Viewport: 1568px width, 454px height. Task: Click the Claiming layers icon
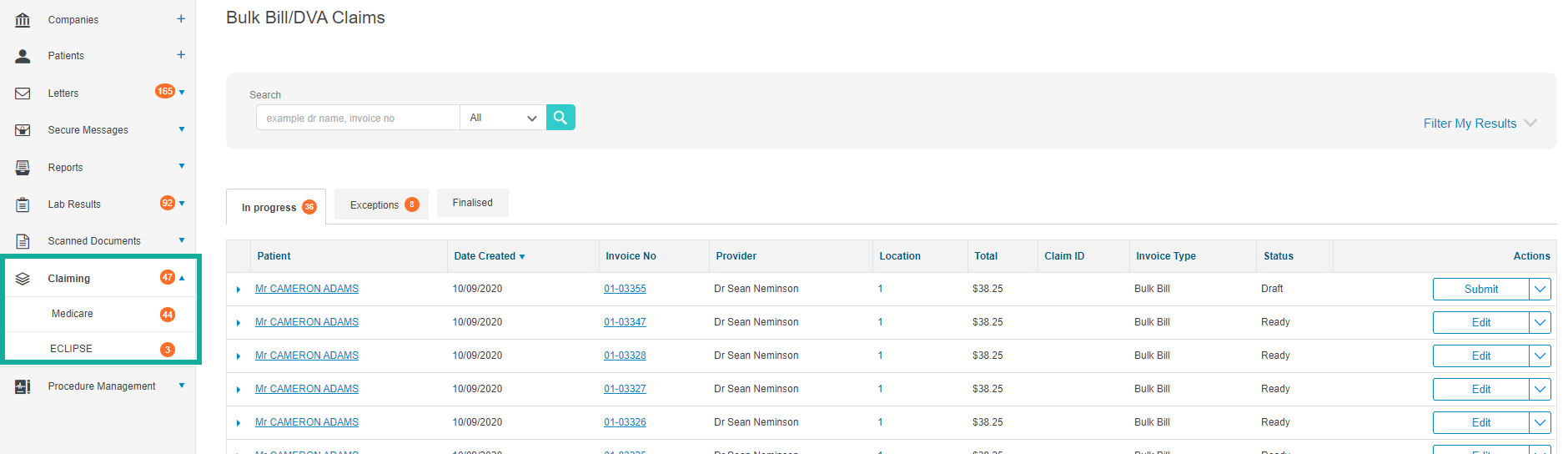tap(23, 279)
